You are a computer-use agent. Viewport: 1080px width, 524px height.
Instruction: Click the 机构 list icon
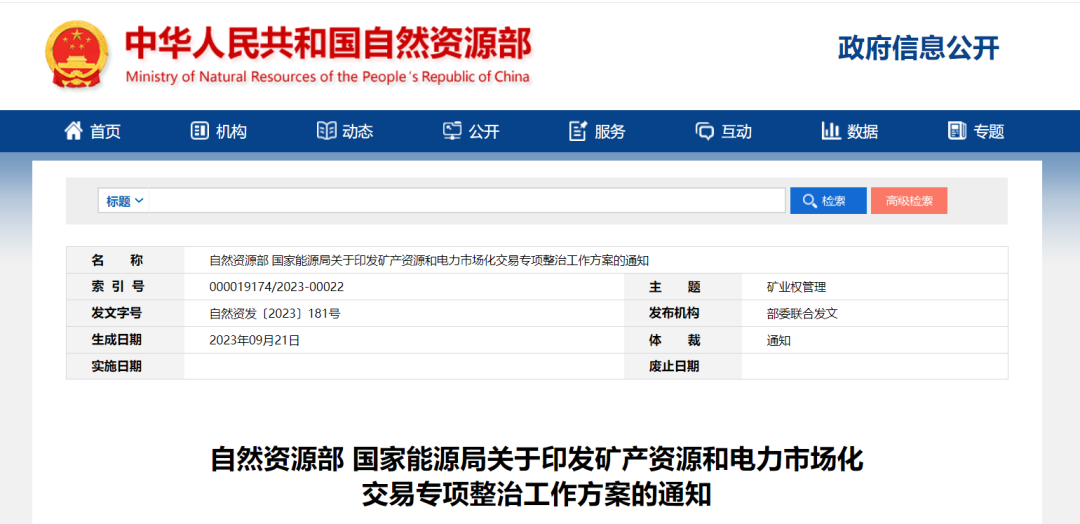199,131
